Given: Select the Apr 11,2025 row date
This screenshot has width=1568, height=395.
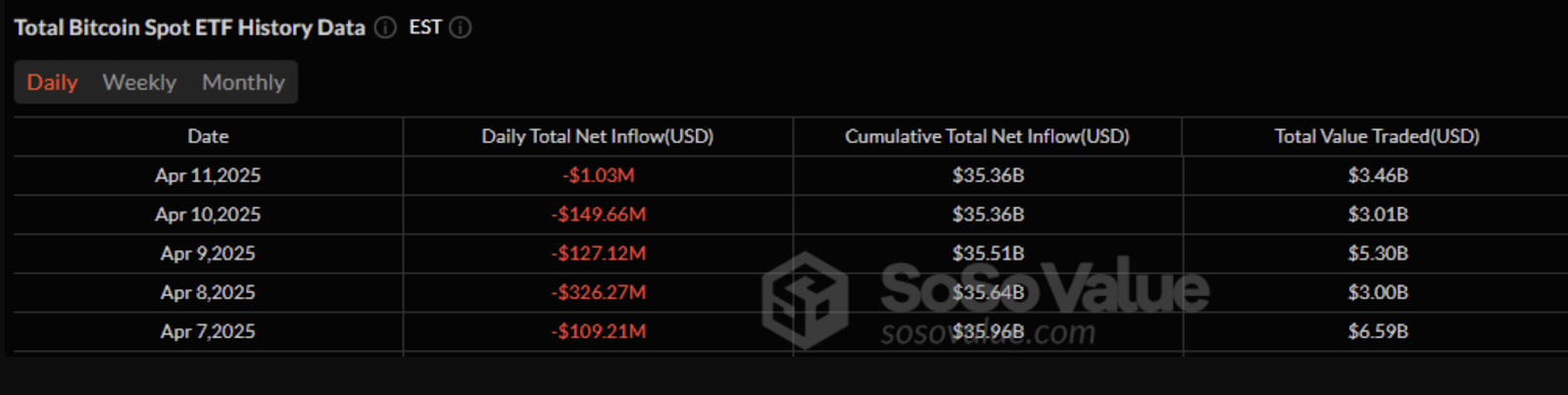Looking at the screenshot, I should 208,175.
